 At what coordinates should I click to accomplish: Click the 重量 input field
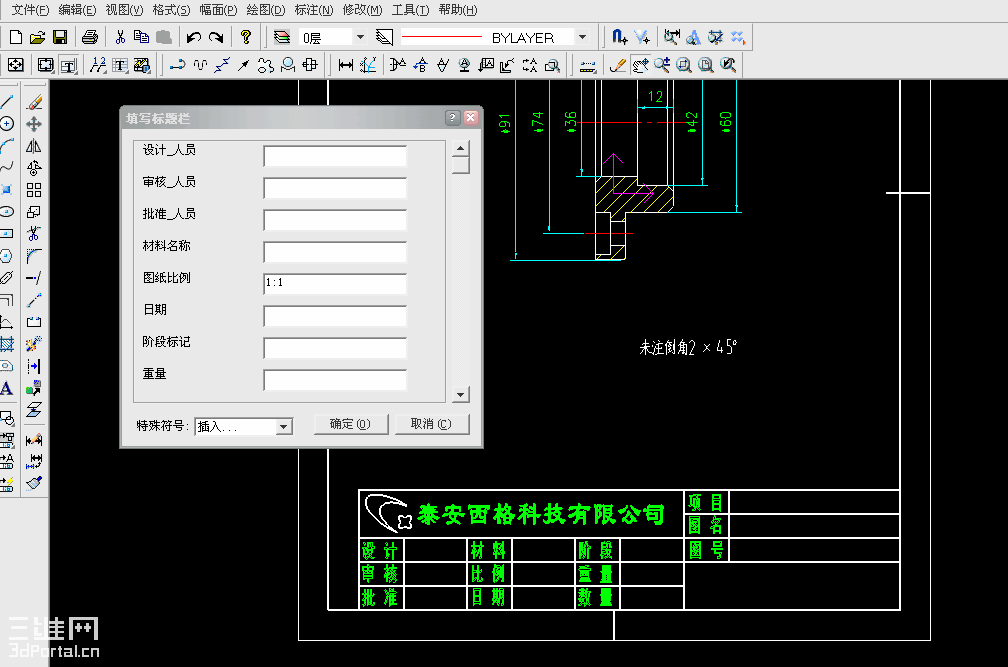[x=335, y=380]
